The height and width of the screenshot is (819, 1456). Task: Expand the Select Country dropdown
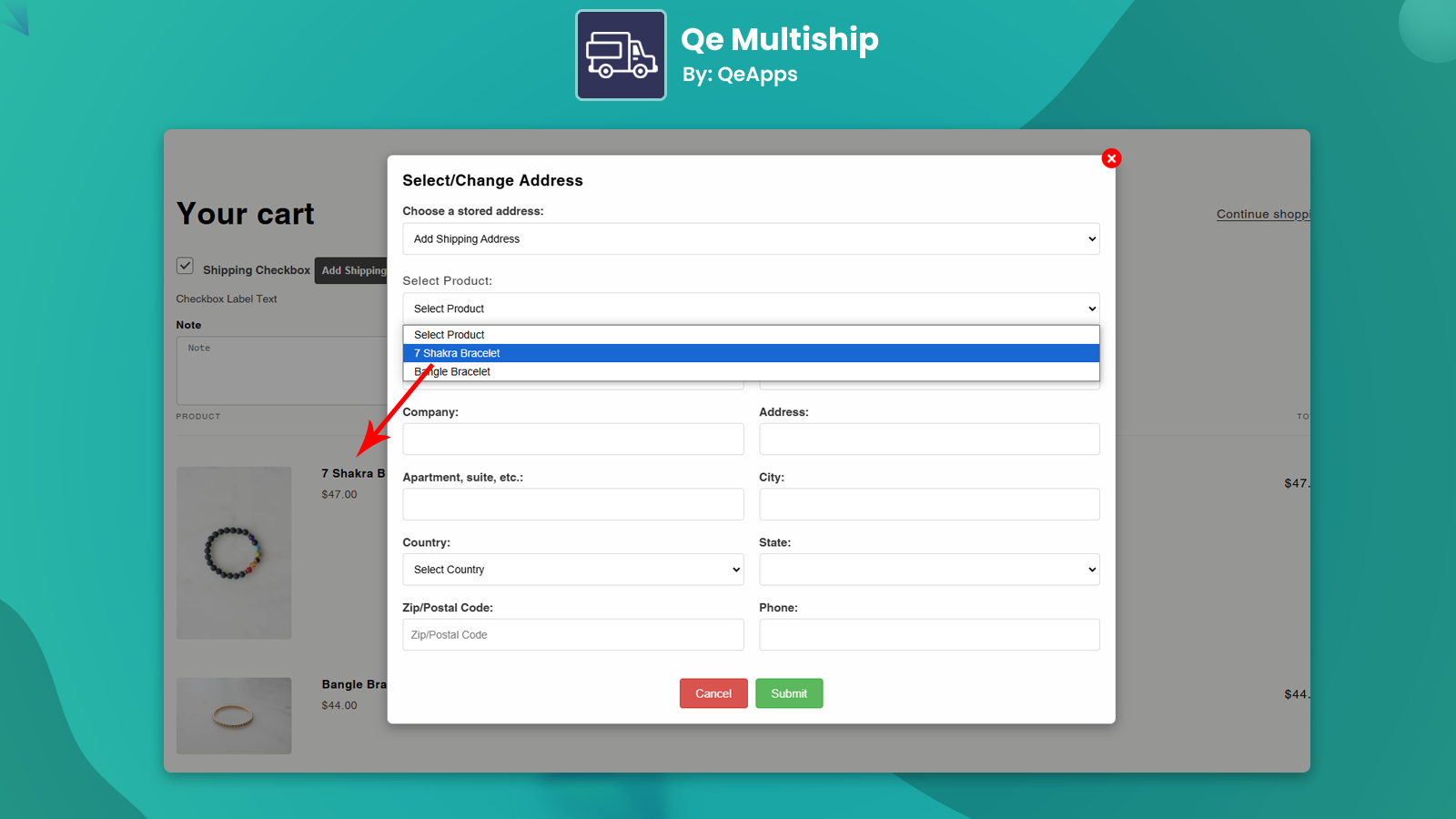(x=573, y=570)
